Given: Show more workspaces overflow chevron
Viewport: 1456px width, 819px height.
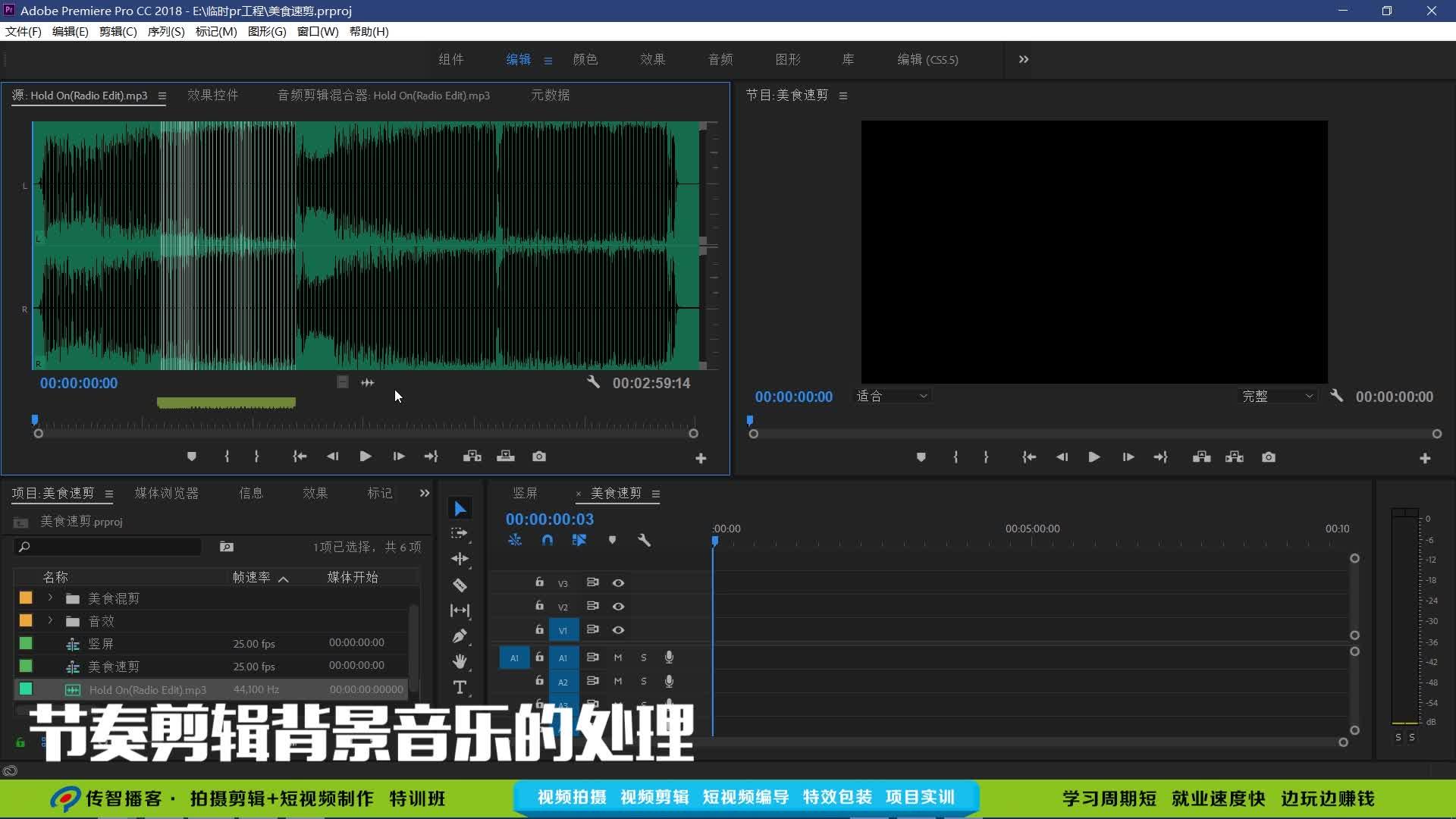Looking at the screenshot, I should [1024, 59].
